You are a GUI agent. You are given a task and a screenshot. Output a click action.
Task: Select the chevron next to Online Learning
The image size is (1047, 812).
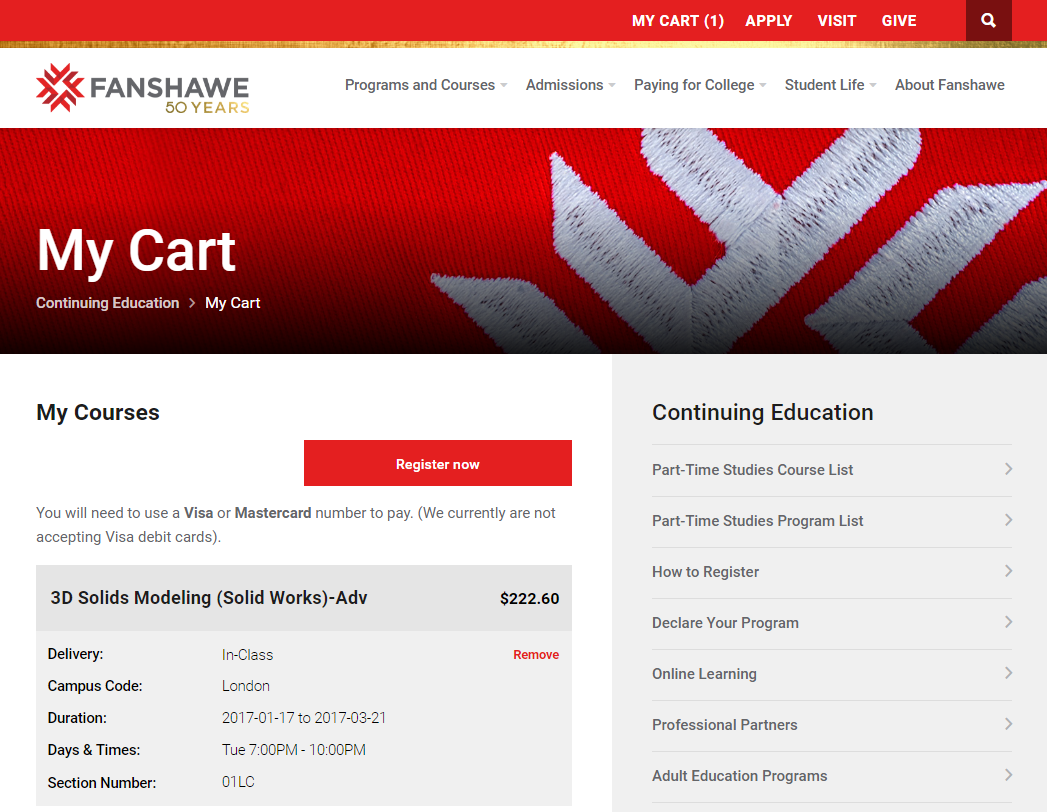[x=1008, y=673]
